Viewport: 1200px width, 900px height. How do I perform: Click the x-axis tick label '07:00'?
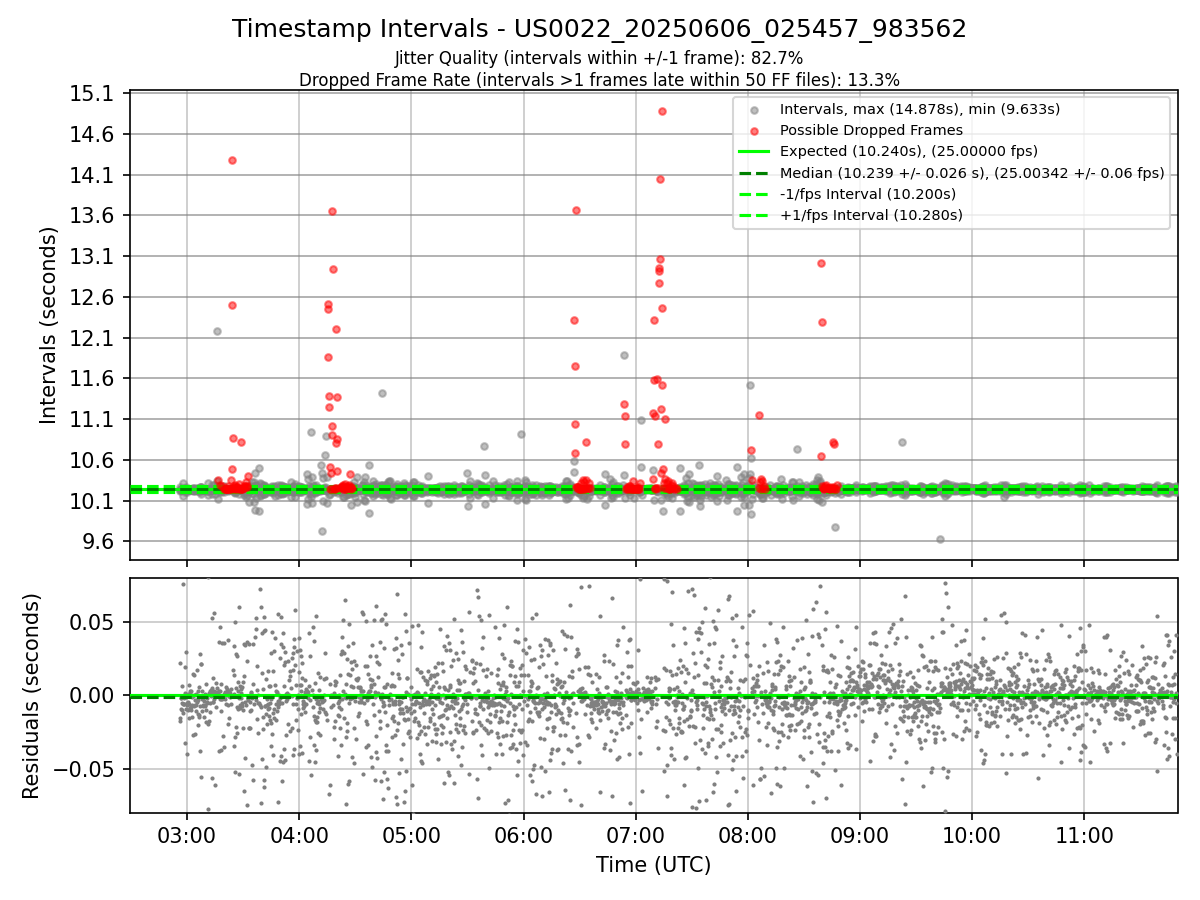click(636, 834)
